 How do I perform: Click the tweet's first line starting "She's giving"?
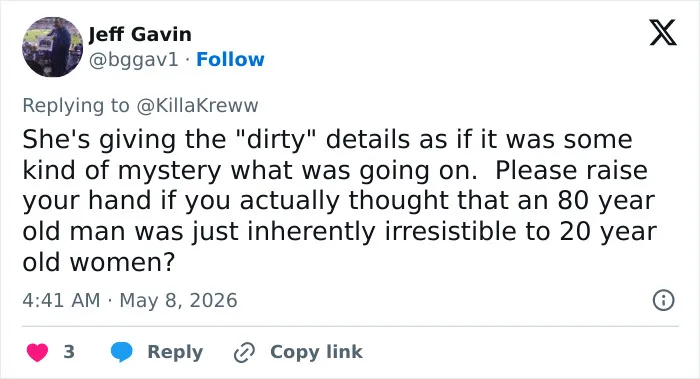tap(327, 140)
